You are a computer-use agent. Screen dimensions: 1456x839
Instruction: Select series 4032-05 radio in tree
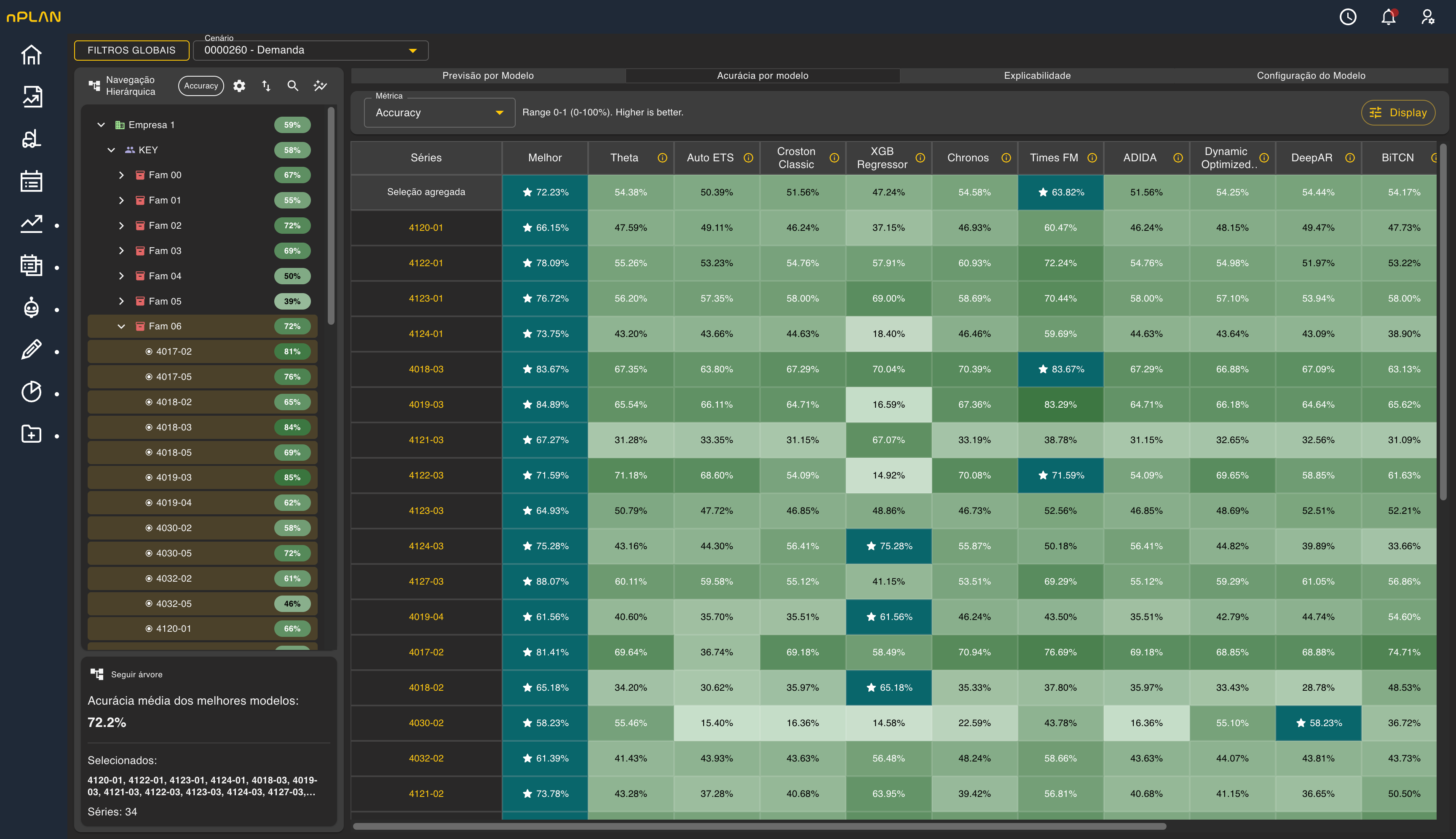[x=149, y=603]
